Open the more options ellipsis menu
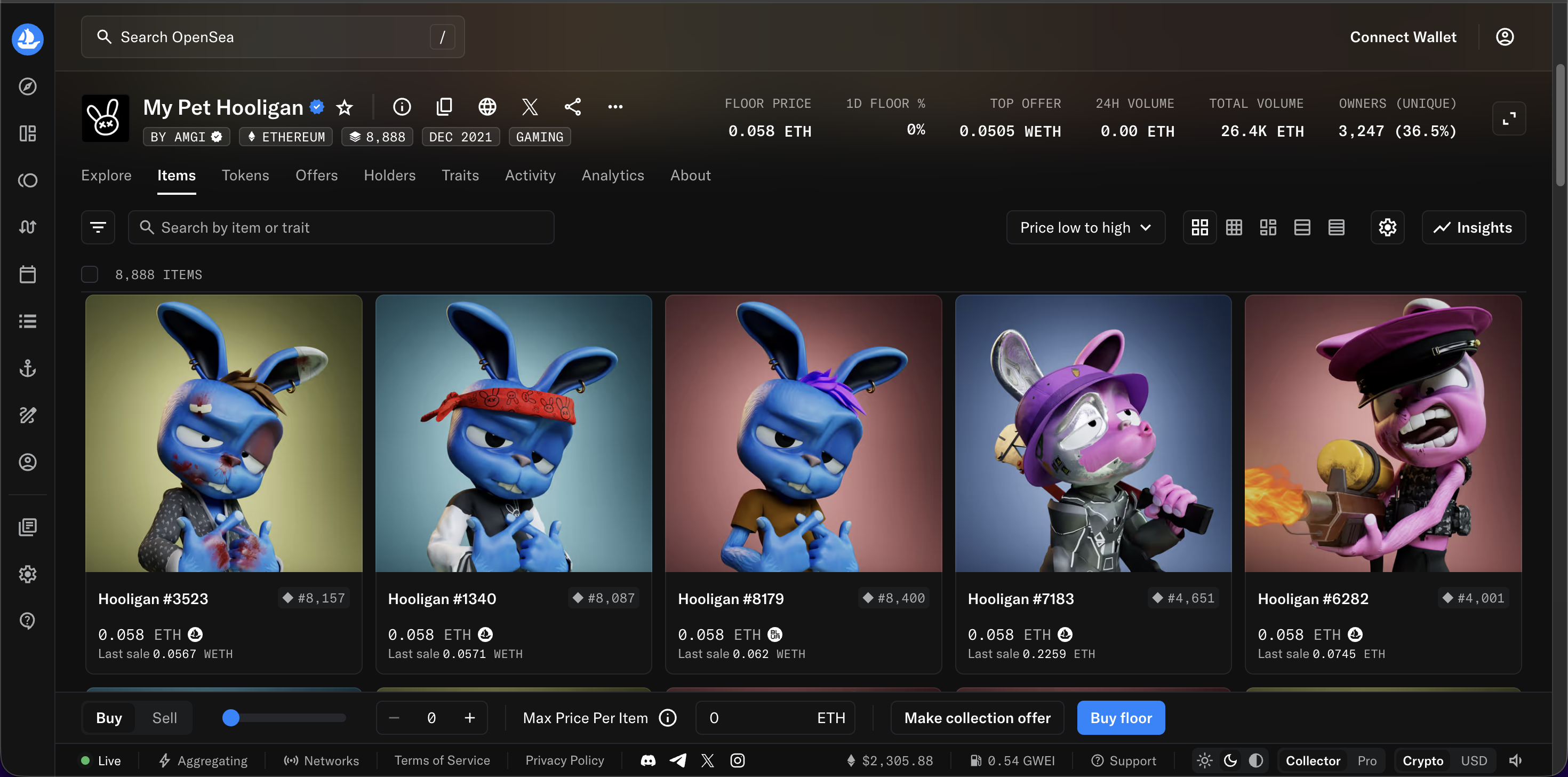This screenshot has width=1568, height=777. click(x=615, y=107)
